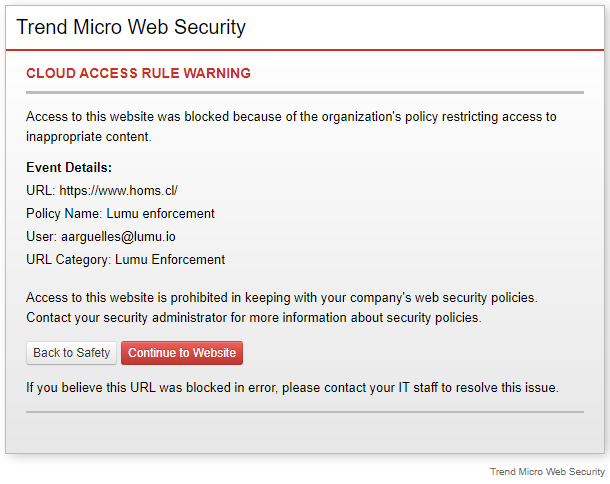610x484 pixels.
Task: Click the Event Details label
Action: coord(69,167)
